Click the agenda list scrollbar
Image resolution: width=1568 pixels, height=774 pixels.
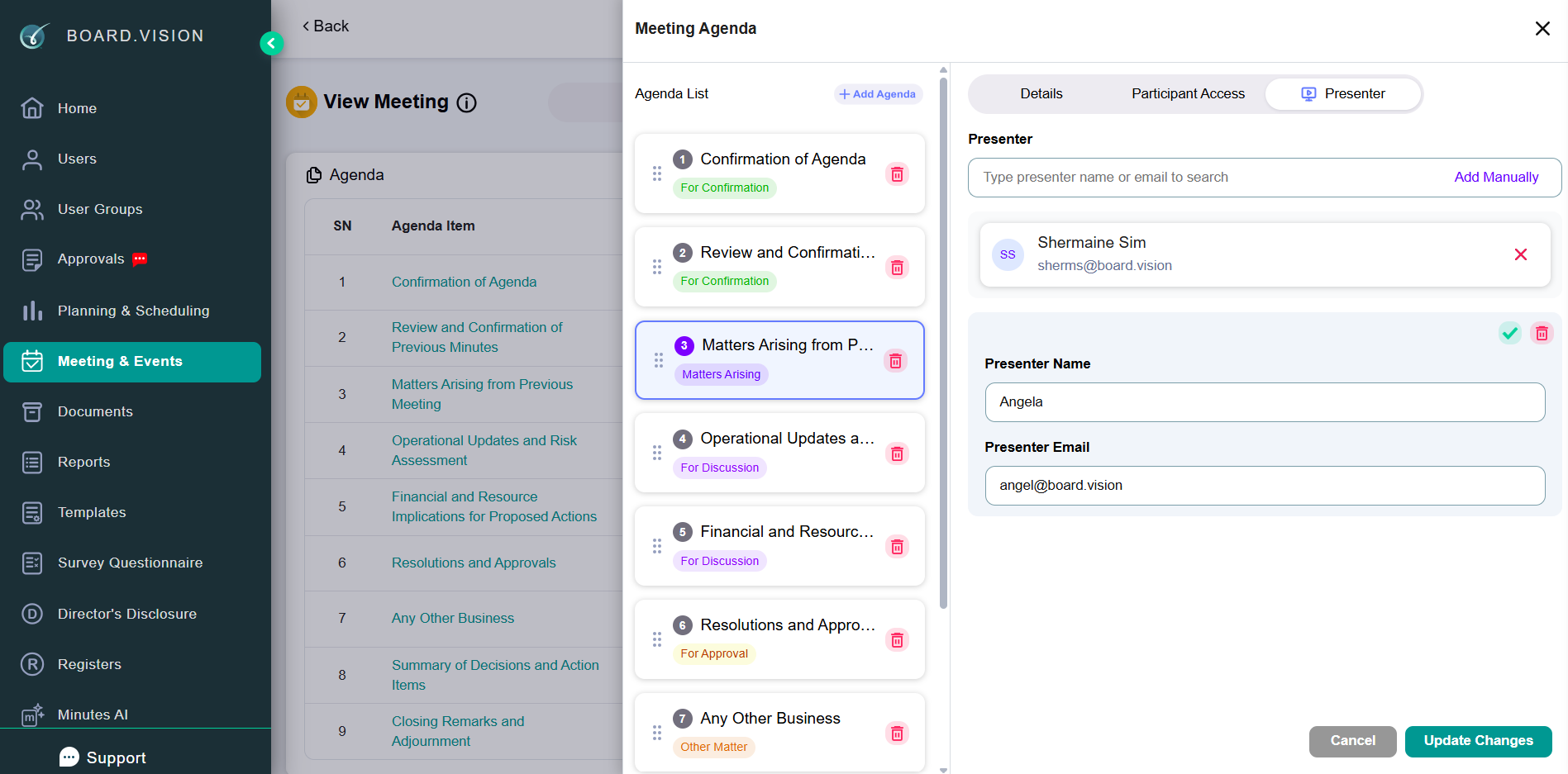(x=943, y=343)
